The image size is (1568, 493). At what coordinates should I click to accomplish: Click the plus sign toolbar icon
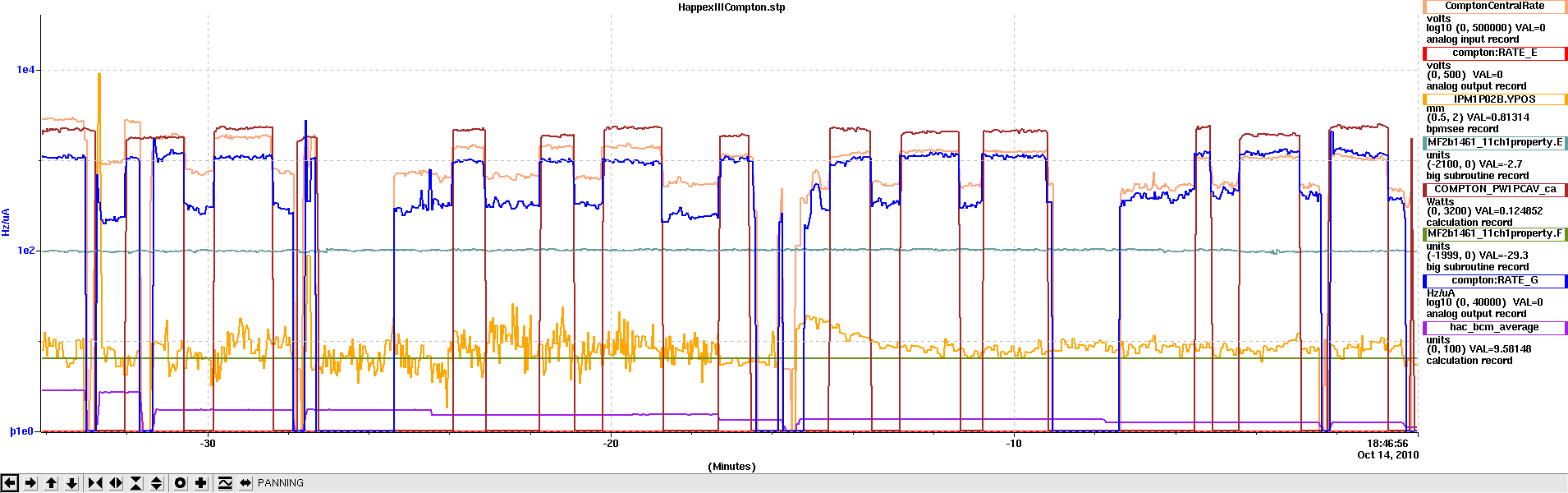pyautogui.click(x=201, y=483)
